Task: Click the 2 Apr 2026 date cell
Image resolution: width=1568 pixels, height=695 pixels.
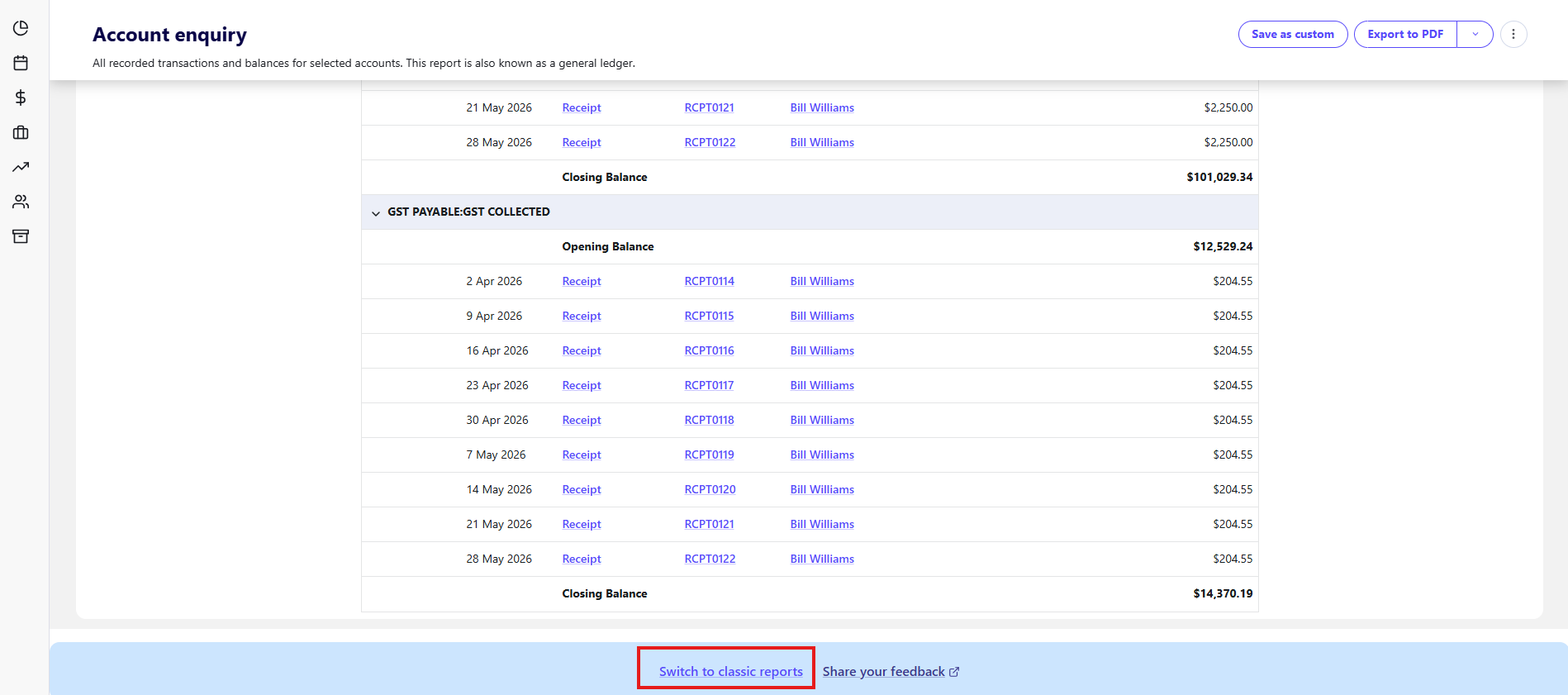Action: pyautogui.click(x=494, y=281)
